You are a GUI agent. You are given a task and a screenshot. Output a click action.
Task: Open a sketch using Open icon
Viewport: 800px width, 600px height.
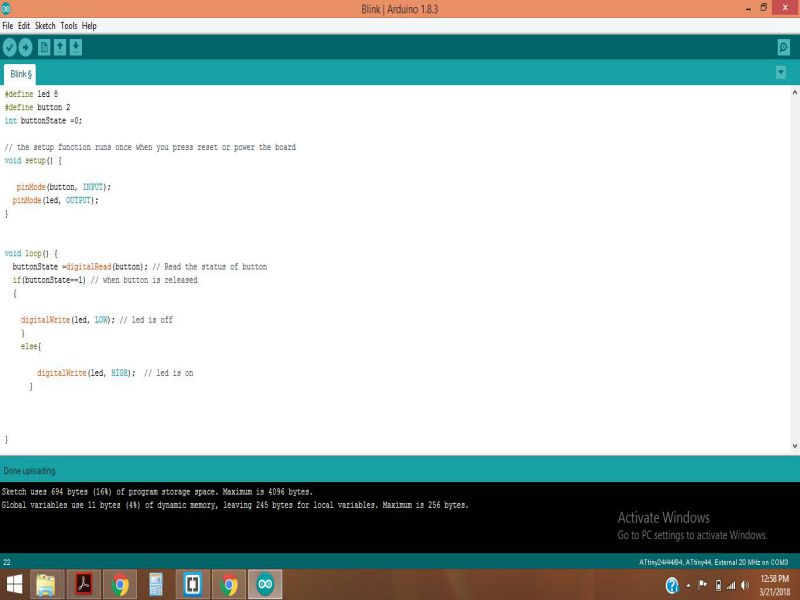coord(60,47)
